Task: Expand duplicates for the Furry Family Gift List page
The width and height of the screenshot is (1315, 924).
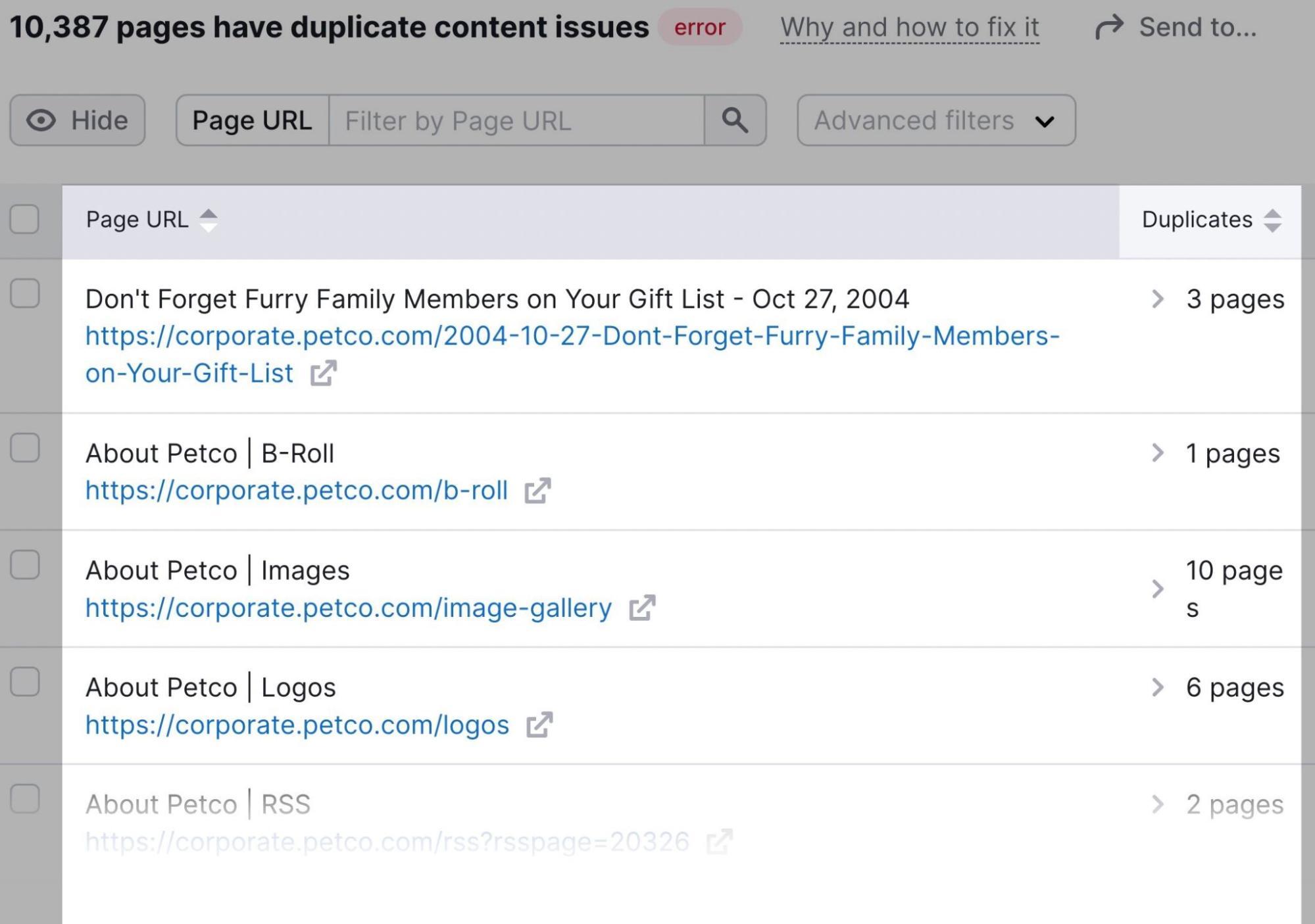Action: 1158,299
